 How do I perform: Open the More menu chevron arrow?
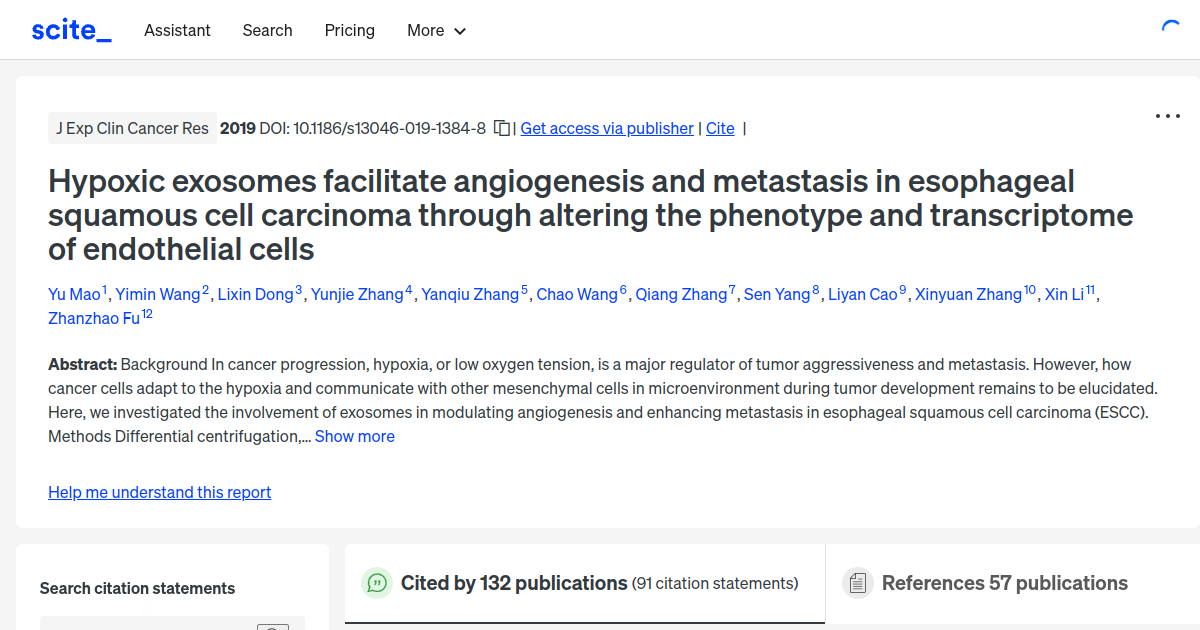pyautogui.click(x=460, y=31)
